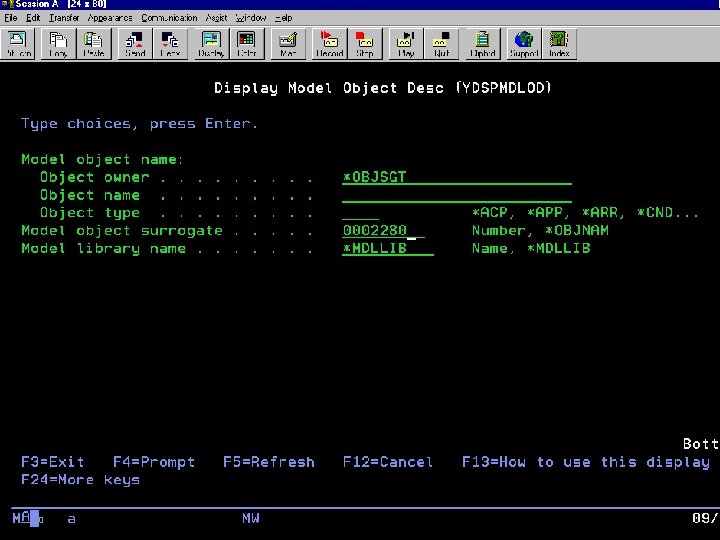This screenshot has width=720, height=540.
Task: Open the Color mapping toolbar icon
Action: 247,44
